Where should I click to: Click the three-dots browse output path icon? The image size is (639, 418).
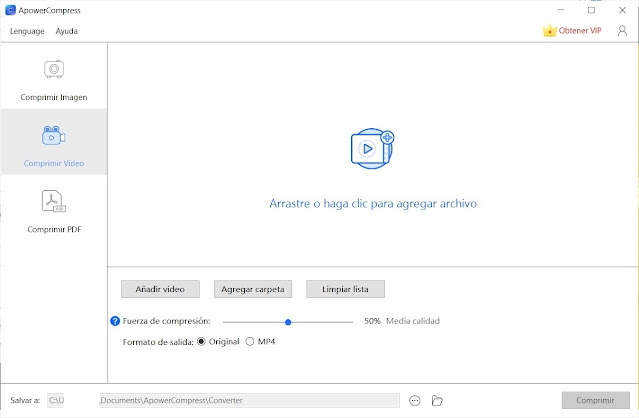click(x=414, y=400)
